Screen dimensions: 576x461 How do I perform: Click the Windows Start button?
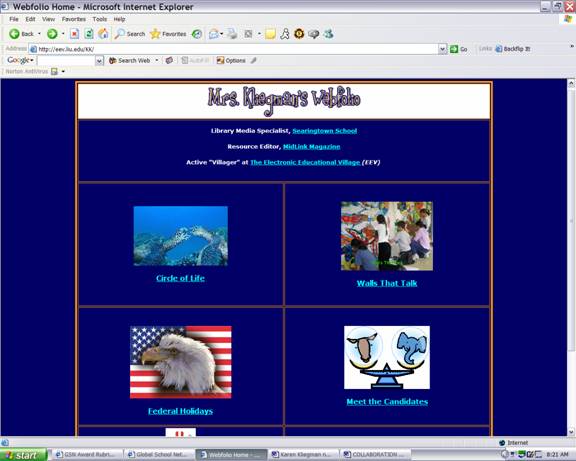click(x=24, y=455)
